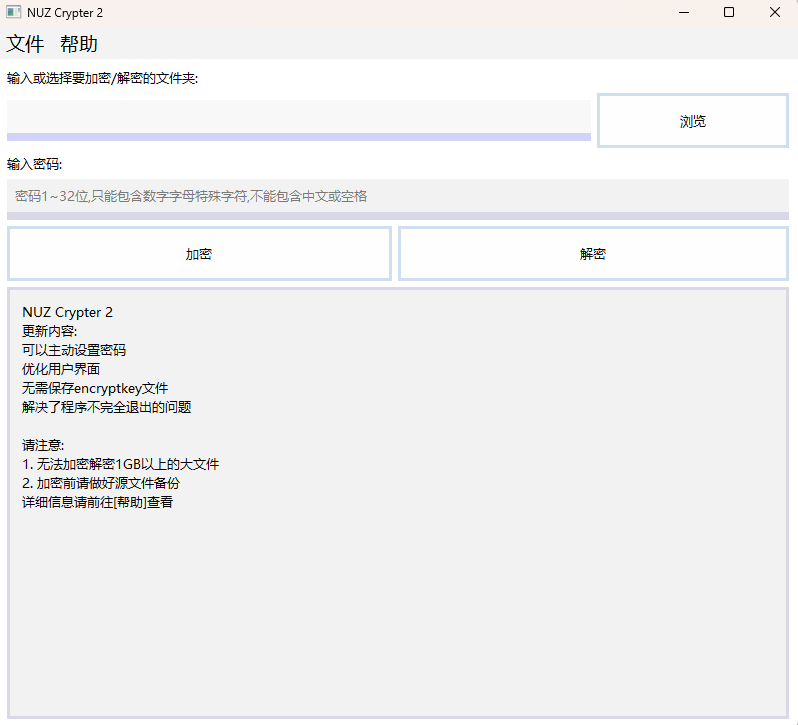The width and height of the screenshot is (798, 725).
Task: Focus the folder path input field
Action: 299,120
